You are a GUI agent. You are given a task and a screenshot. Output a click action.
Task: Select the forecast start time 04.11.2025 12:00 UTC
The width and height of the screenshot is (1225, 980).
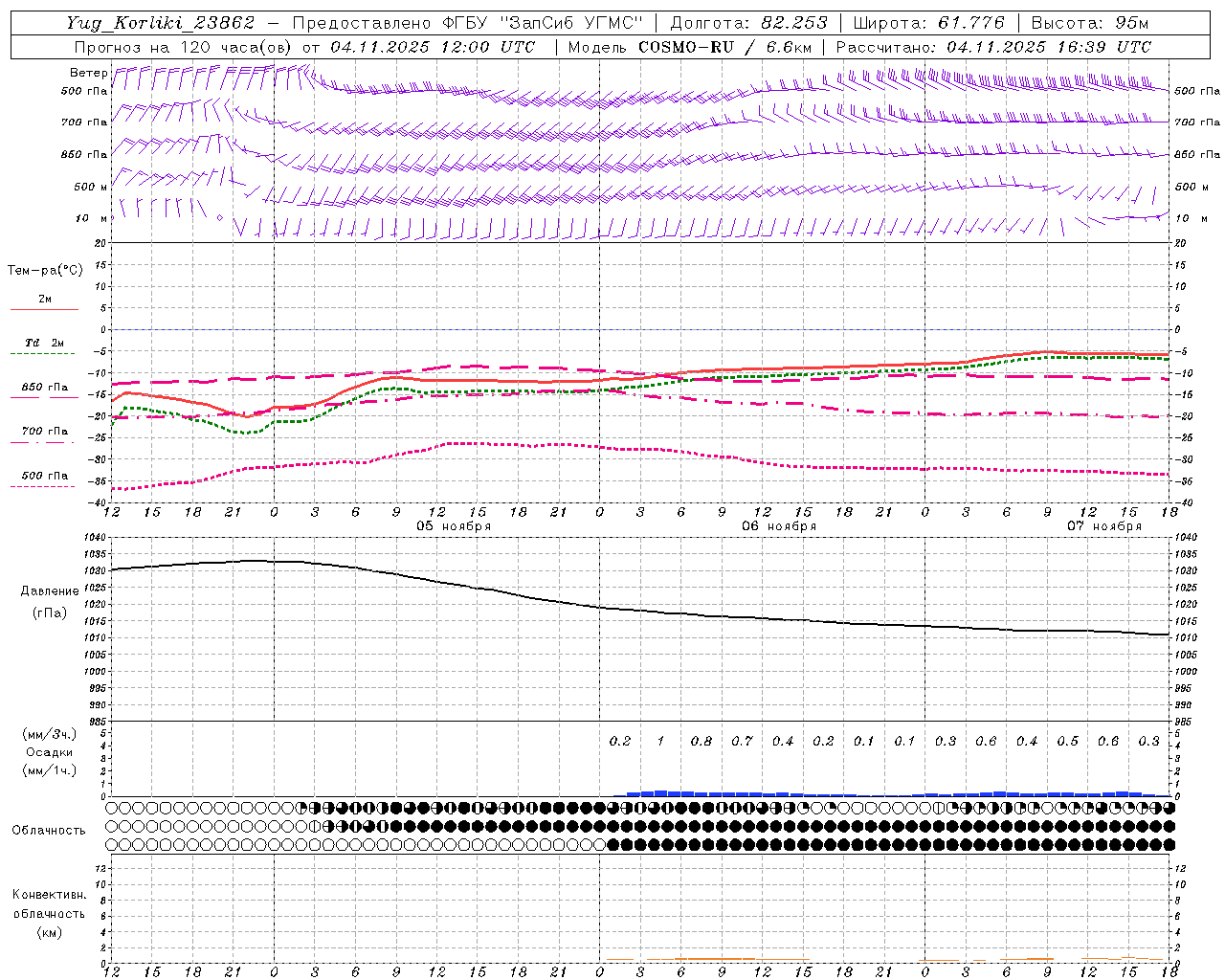click(x=433, y=47)
